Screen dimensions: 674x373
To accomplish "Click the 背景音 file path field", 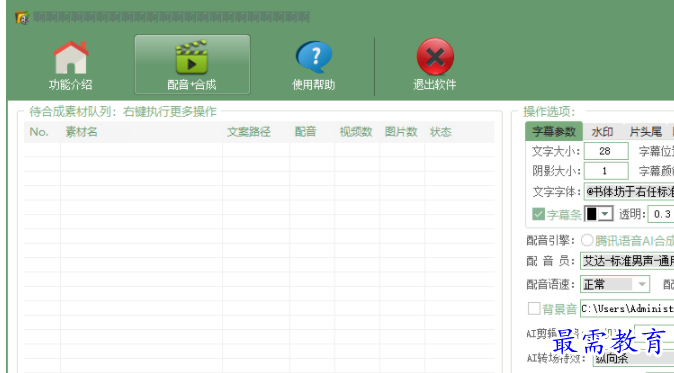I will [627, 308].
